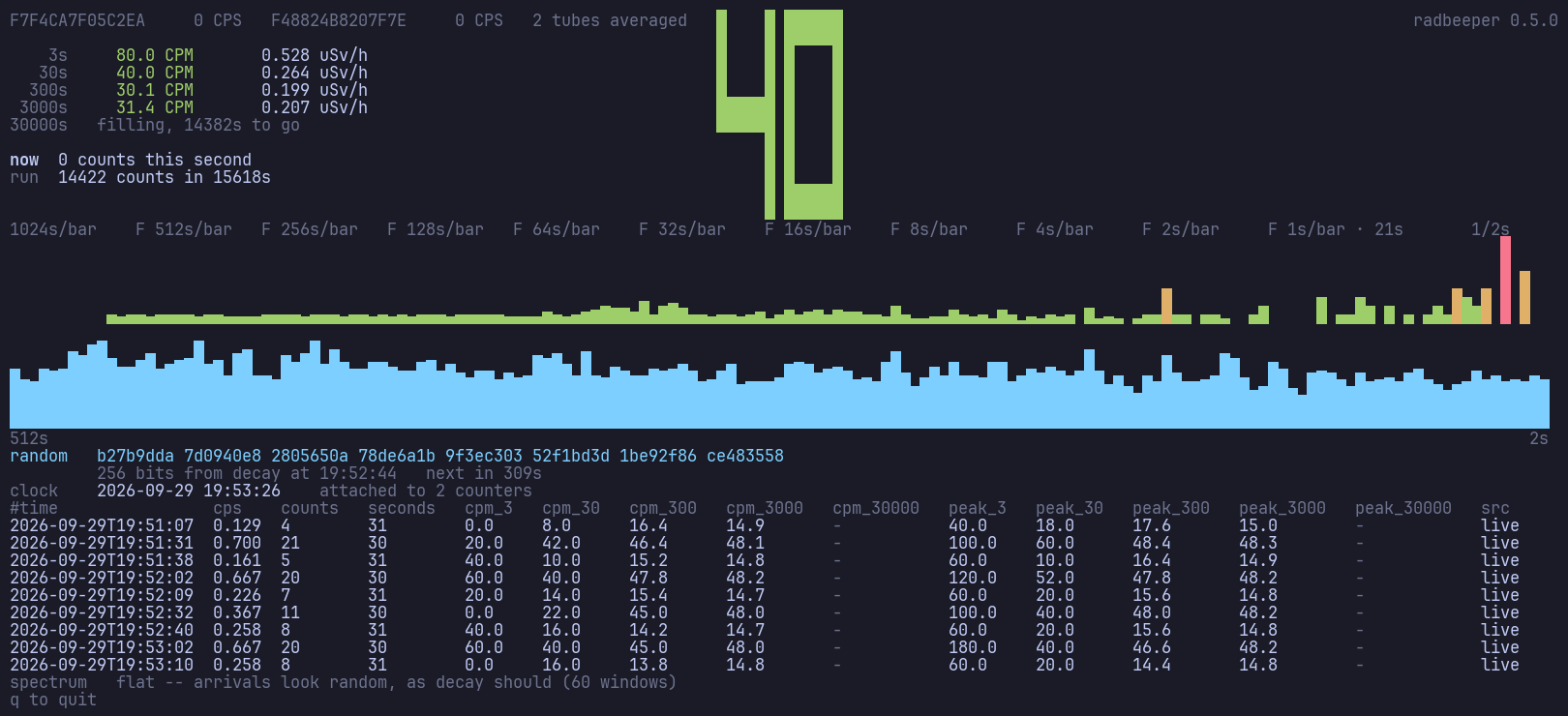Viewport: 1568px width, 716px height.
Task: Click the spectrum flat status line
Action: click(x=344, y=682)
